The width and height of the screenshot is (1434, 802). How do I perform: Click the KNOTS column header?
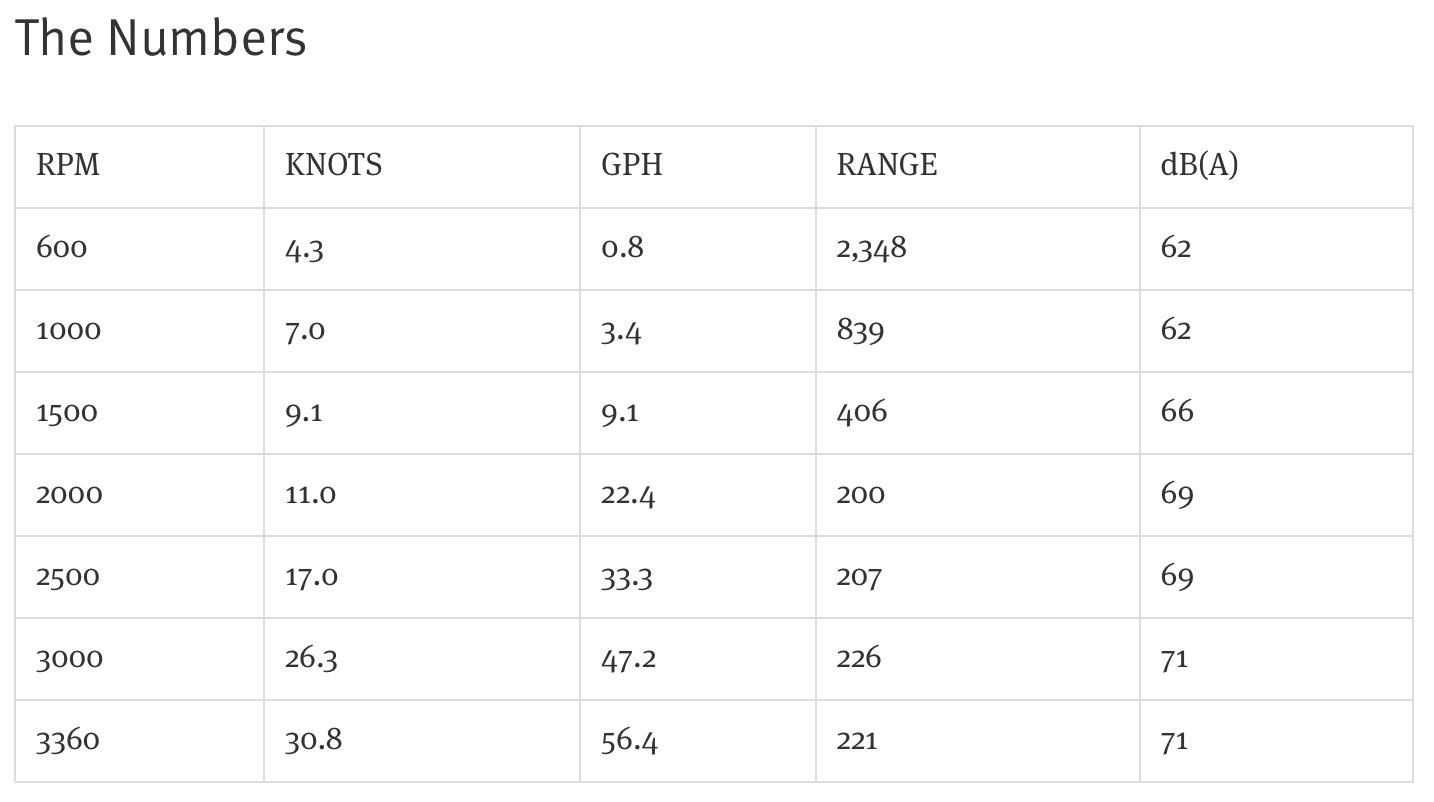click(x=422, y=167)
